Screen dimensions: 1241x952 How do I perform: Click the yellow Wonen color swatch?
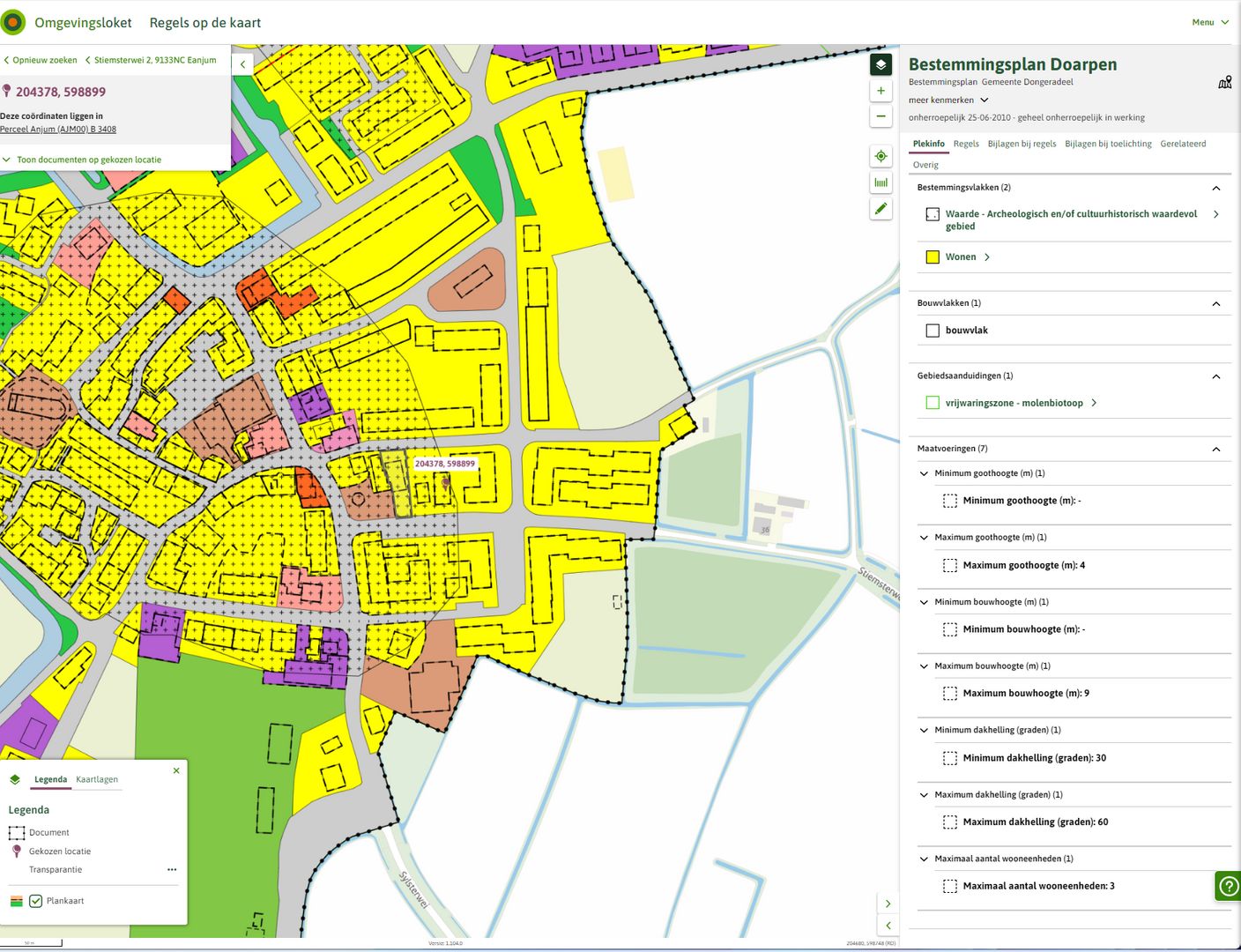coord(933,257)
